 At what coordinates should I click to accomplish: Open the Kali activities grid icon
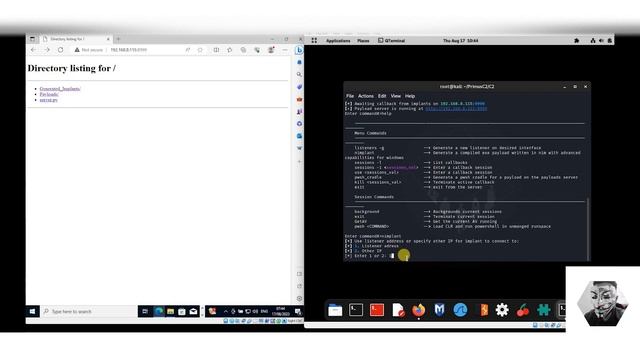click(x=314, y=40)
